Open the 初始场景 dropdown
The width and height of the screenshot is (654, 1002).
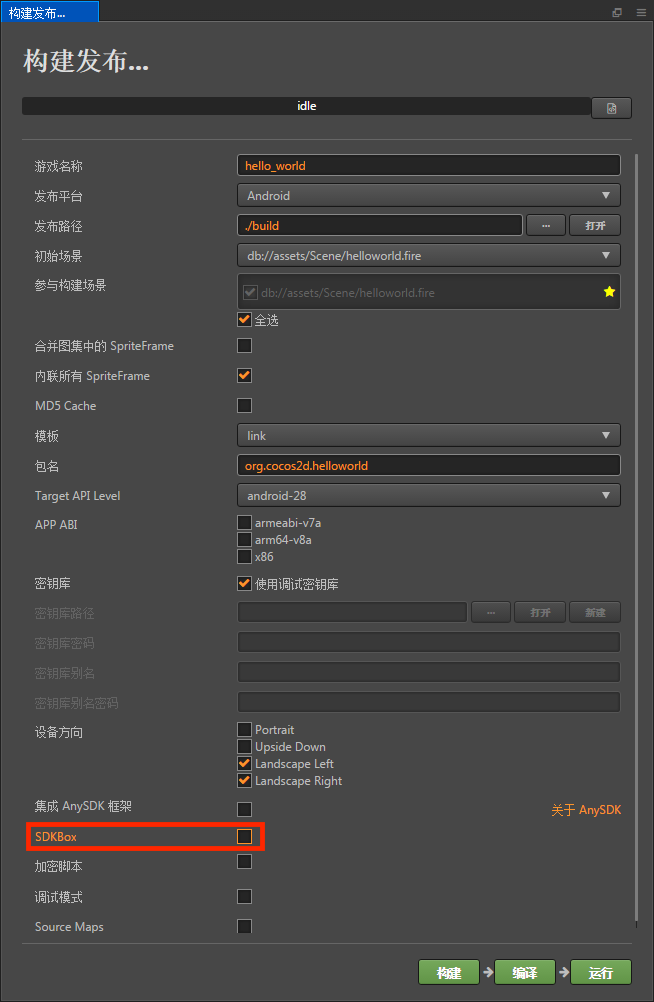(x=429, y=256)
